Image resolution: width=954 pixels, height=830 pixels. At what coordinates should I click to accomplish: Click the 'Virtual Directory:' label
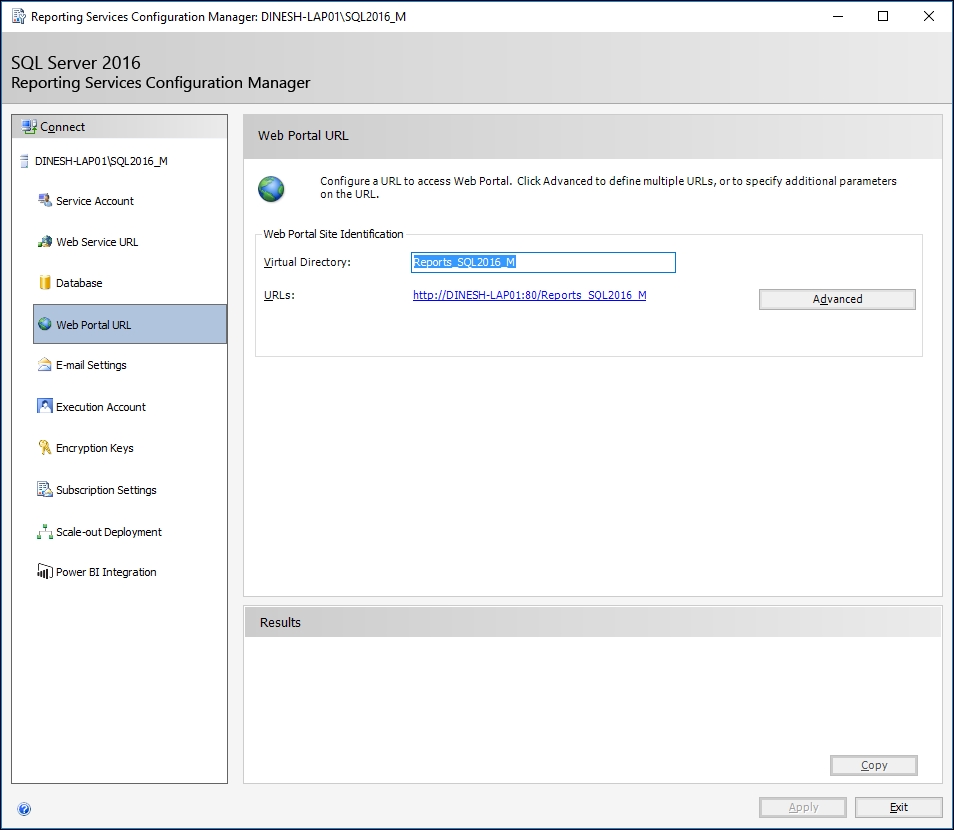[307, 262]
